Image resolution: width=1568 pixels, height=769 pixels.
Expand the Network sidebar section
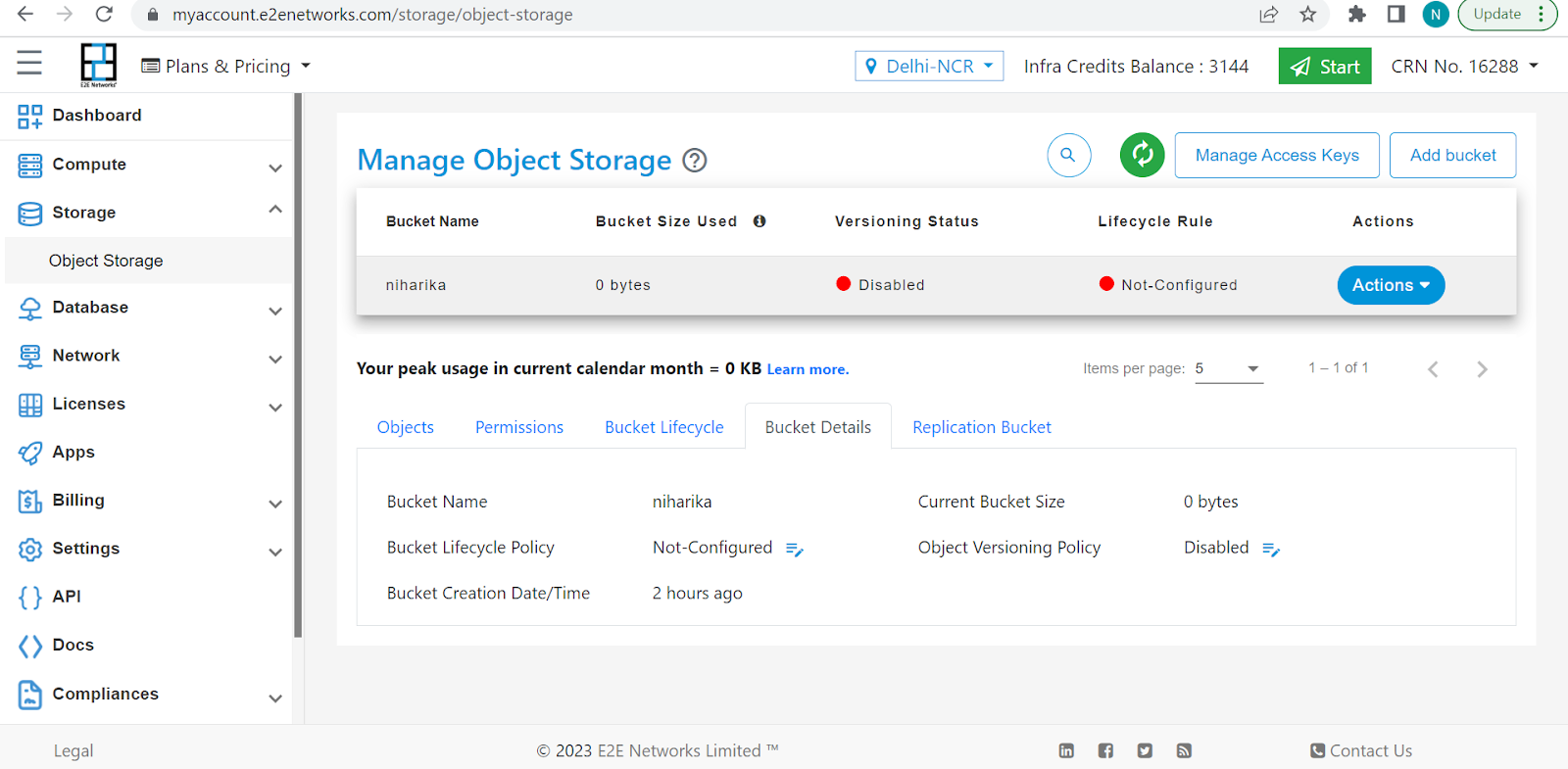click(x=275, y=359)
